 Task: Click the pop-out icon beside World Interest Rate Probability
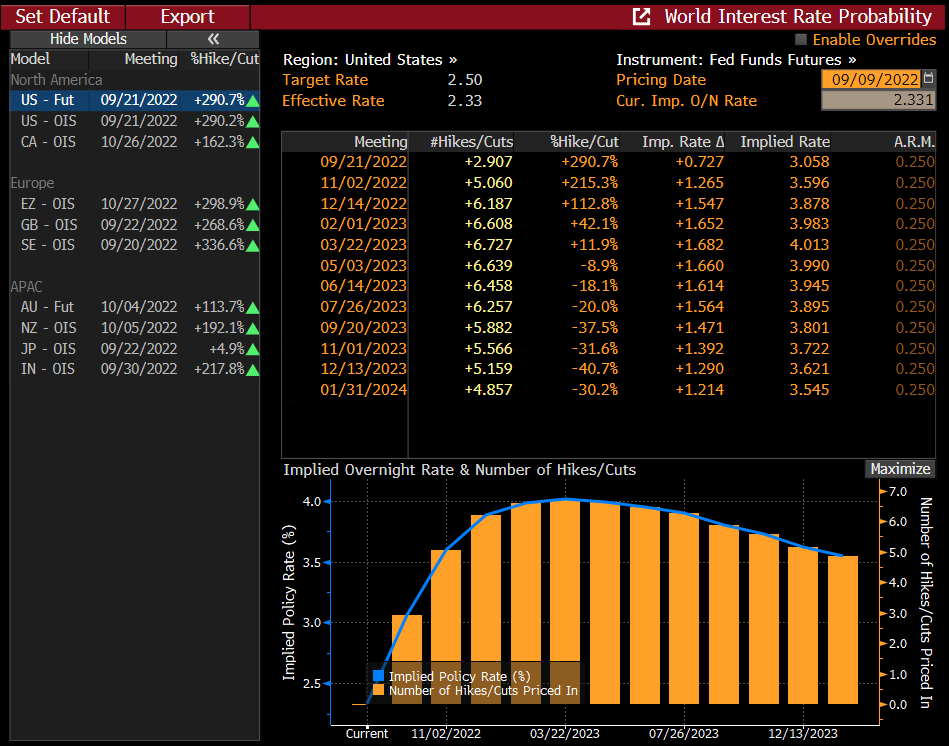[643, 17]
